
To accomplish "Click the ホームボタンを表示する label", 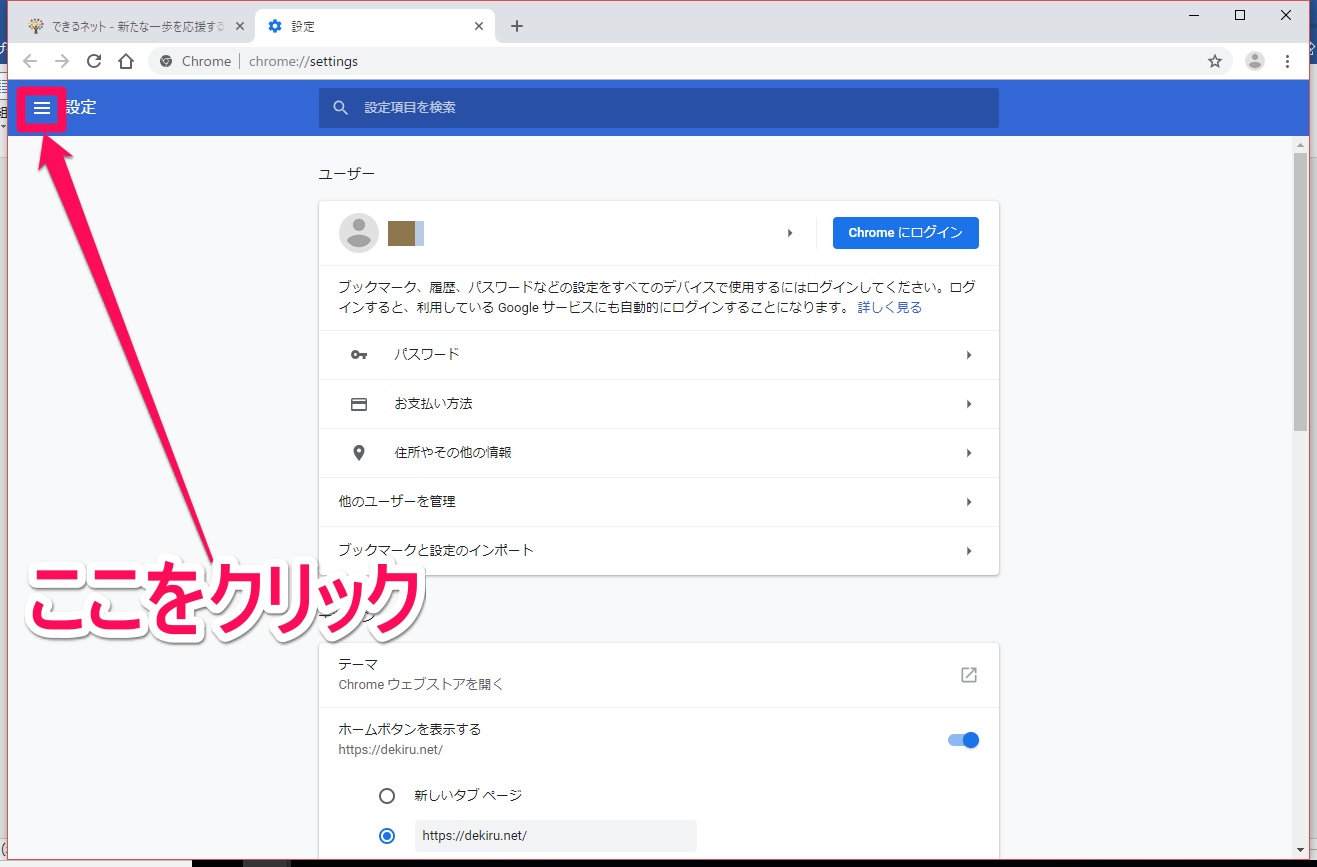I will tap(410, 729).
